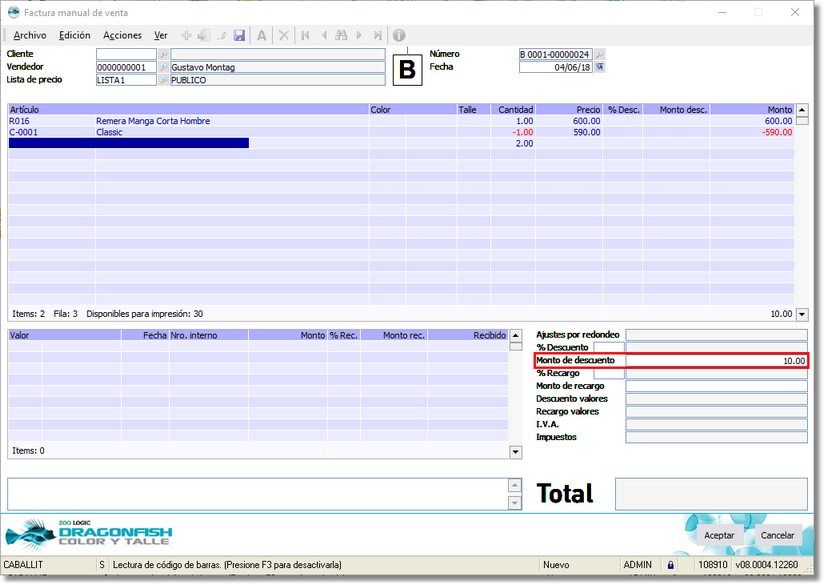
Task: Click the Save (floppy disk) toolbar icon
Action: coord(239,35)
